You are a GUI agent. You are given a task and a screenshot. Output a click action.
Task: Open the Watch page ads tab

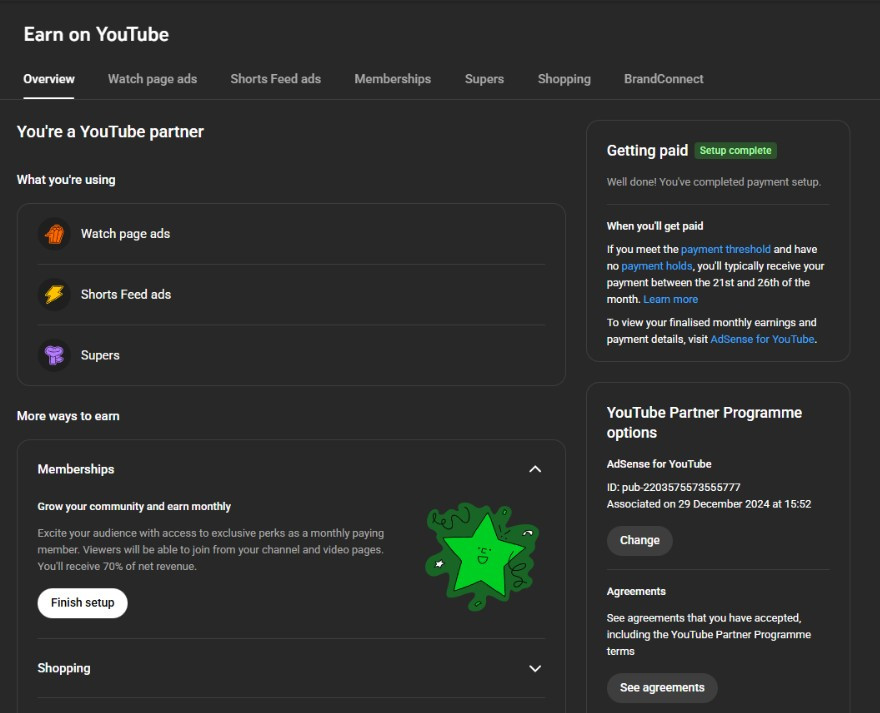tap(152, 79)
